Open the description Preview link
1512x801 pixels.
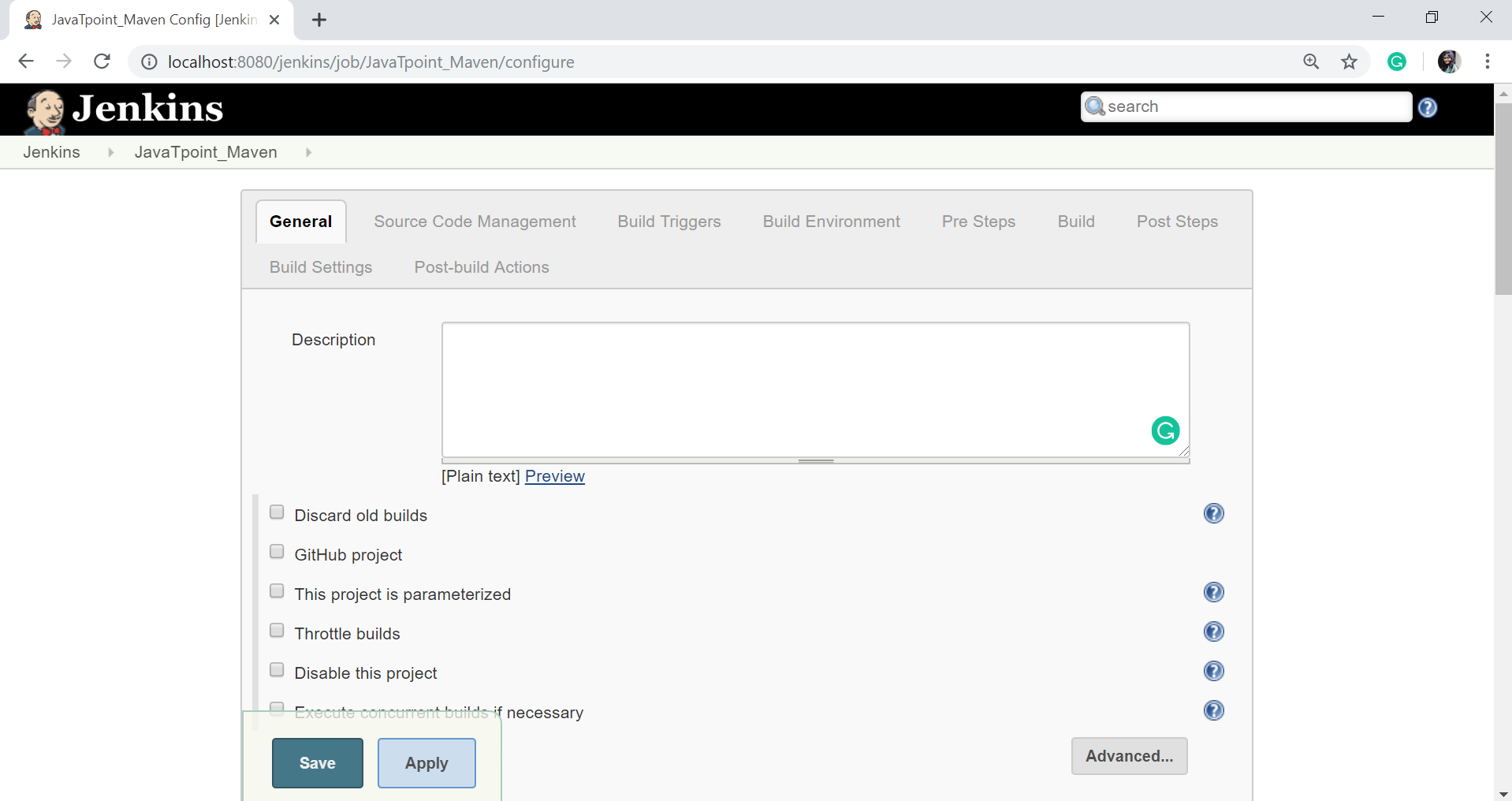[x=554, y=476]
